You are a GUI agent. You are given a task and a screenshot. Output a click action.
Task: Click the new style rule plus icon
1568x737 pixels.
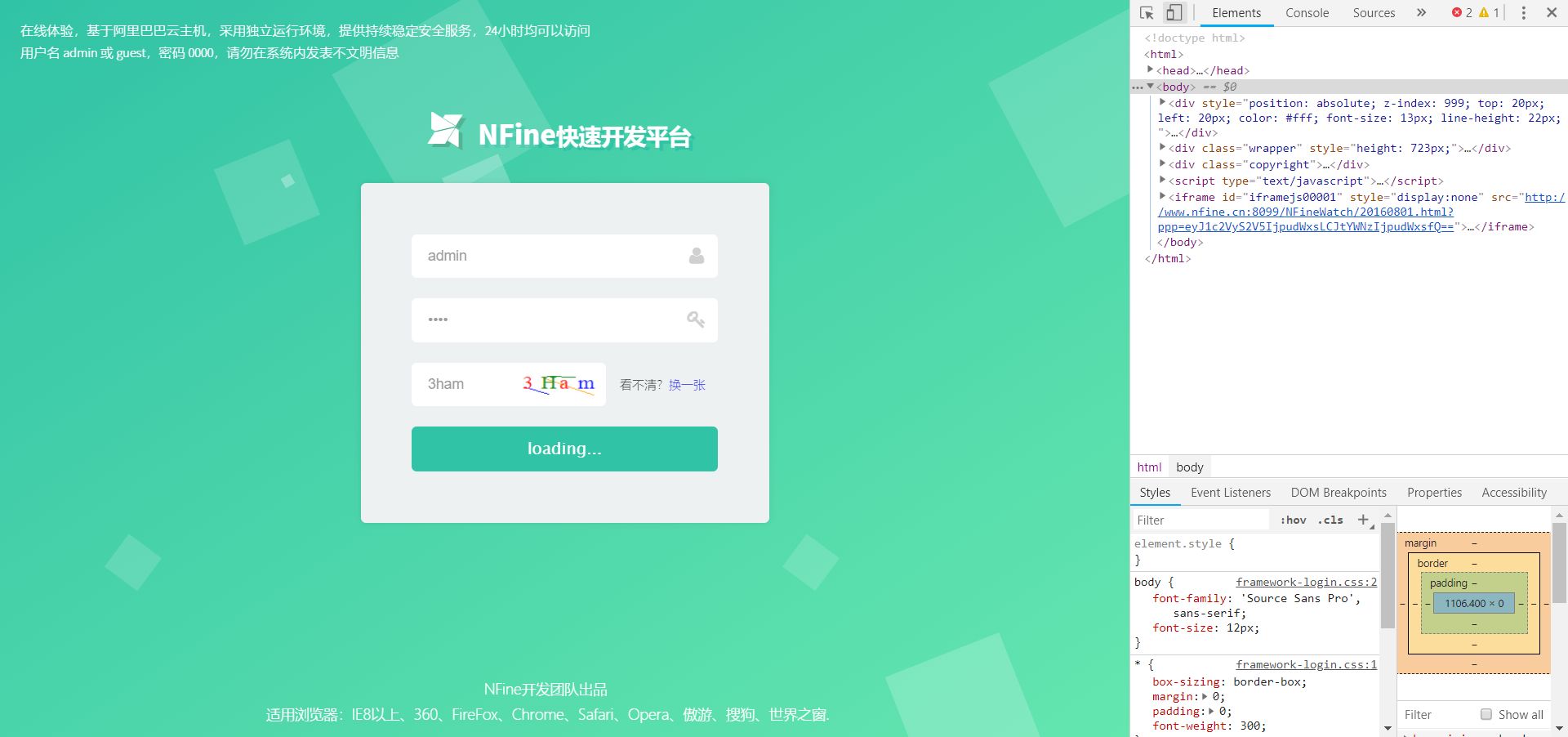click(1363, 520)
